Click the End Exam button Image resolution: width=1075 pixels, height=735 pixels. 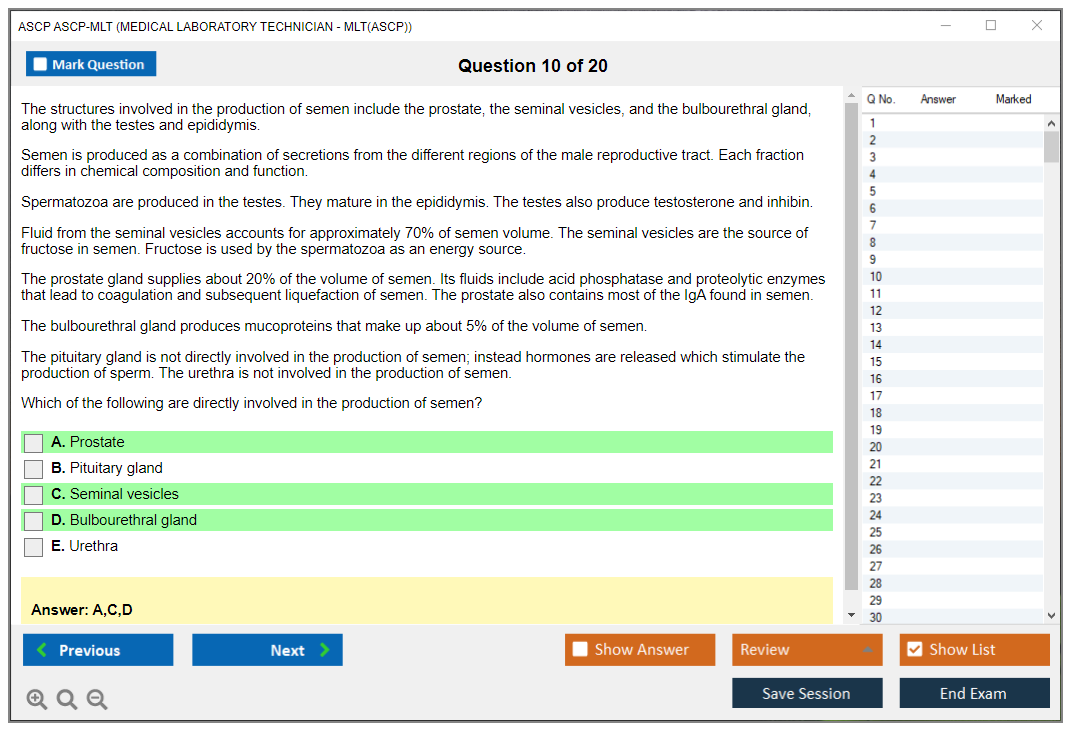tap(974, 693)
